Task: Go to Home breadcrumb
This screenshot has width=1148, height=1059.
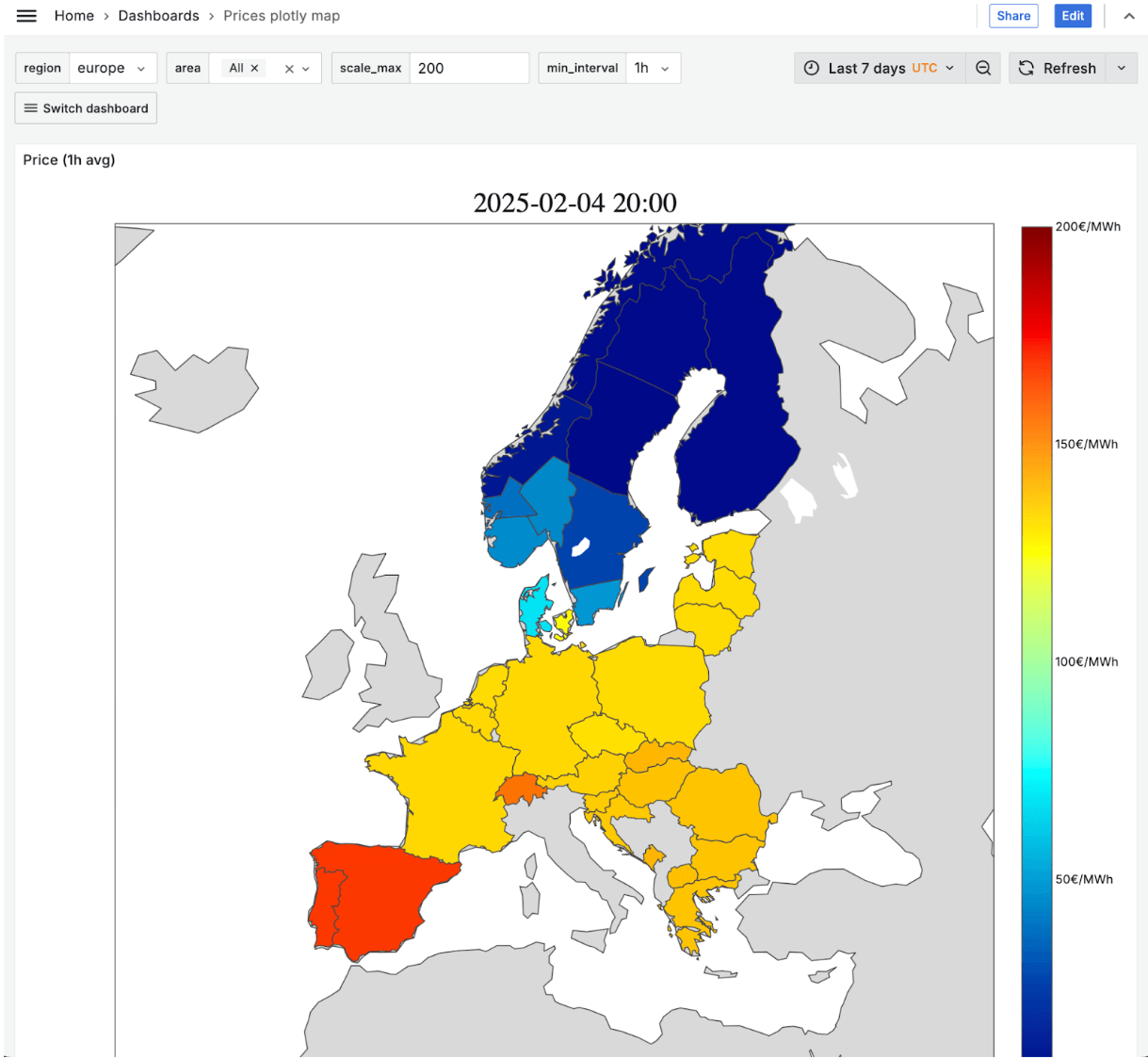Action: (x=73, y=16)
